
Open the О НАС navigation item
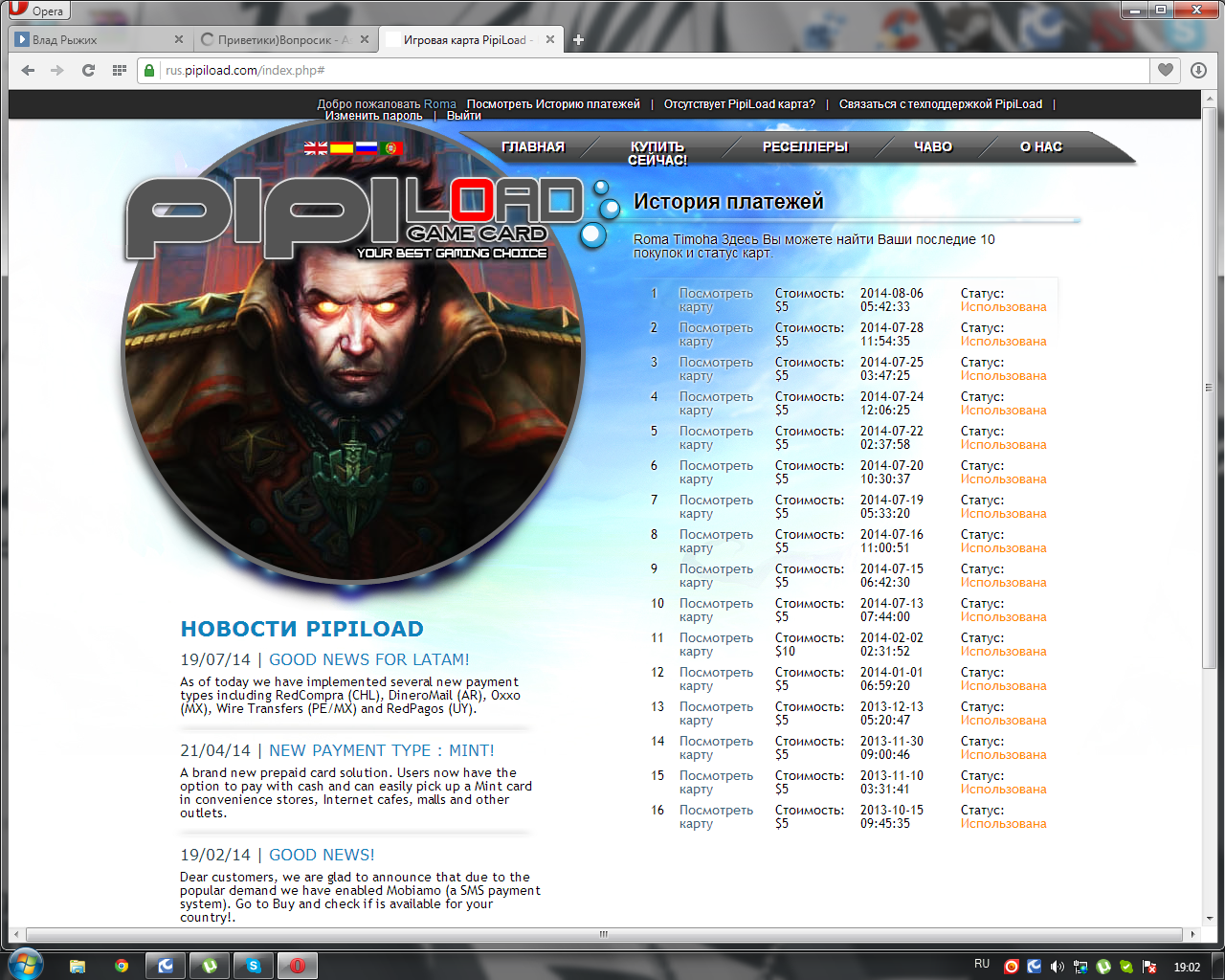(1041, 146)
